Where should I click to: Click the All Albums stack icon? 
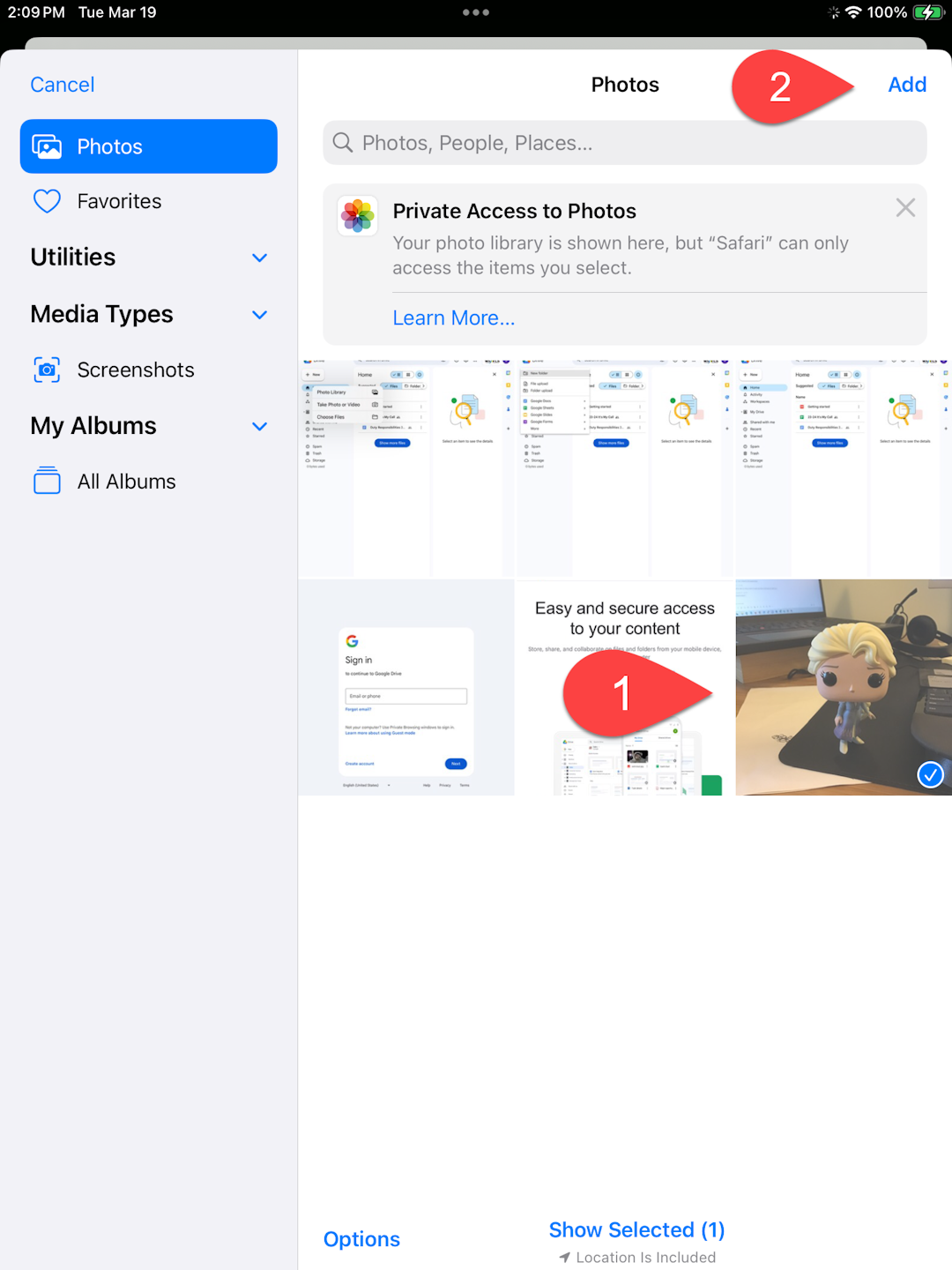47,481
